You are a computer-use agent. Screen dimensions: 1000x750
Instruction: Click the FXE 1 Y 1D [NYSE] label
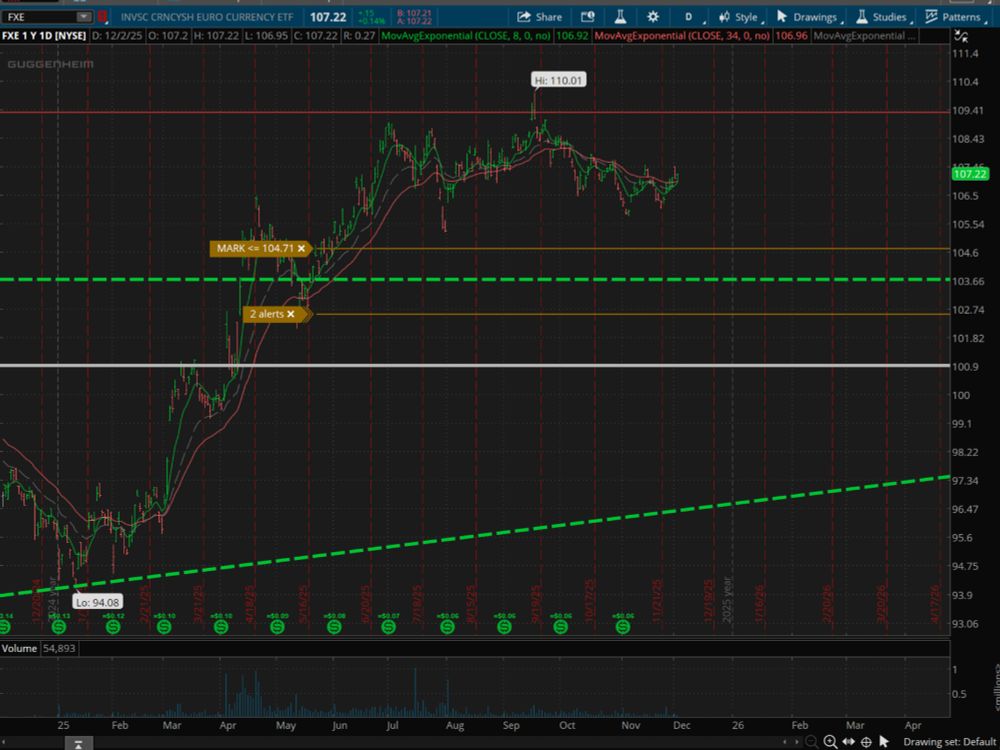click(x=44, y=36)
